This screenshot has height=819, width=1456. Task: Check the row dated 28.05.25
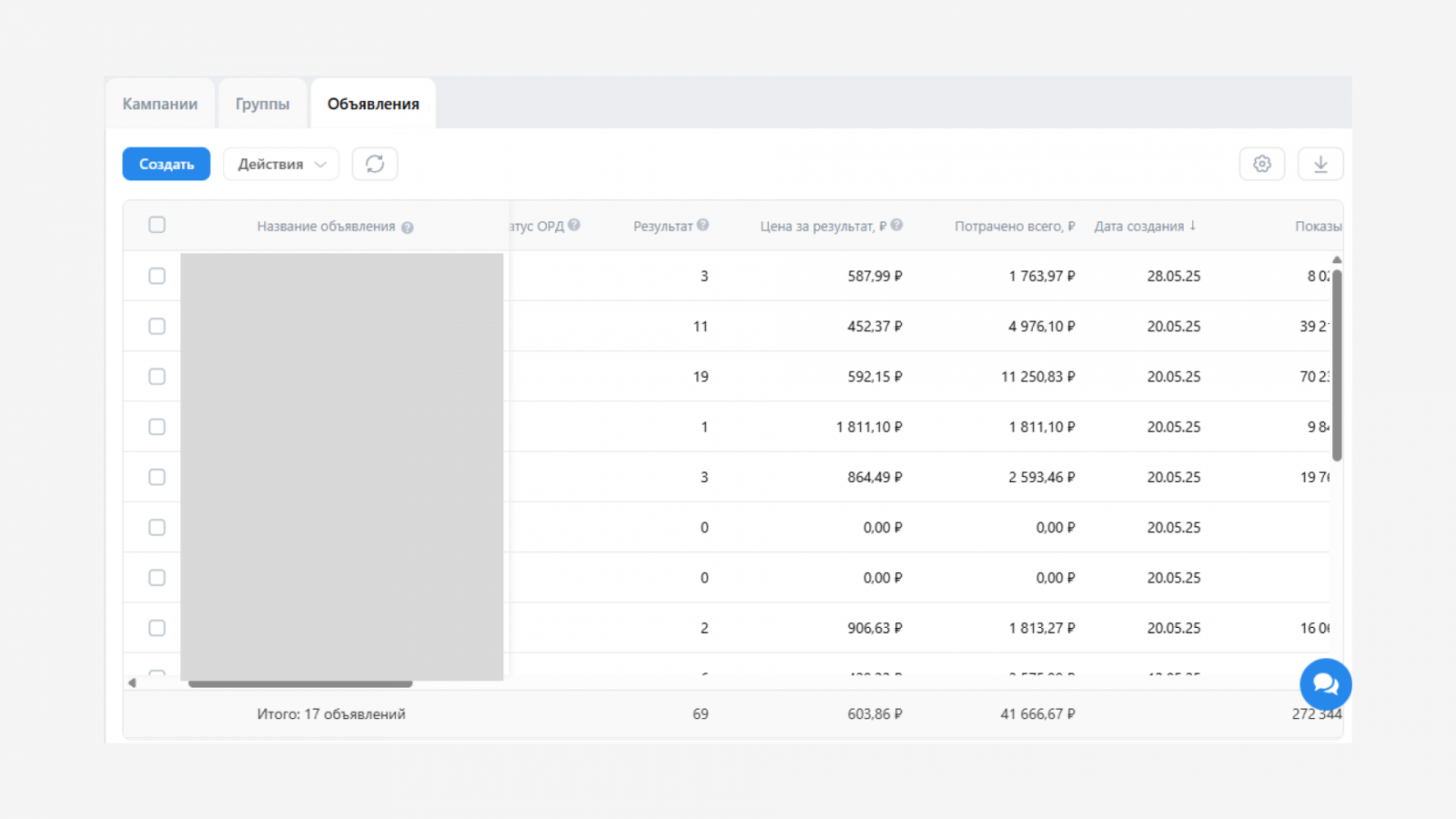point(157,276)
